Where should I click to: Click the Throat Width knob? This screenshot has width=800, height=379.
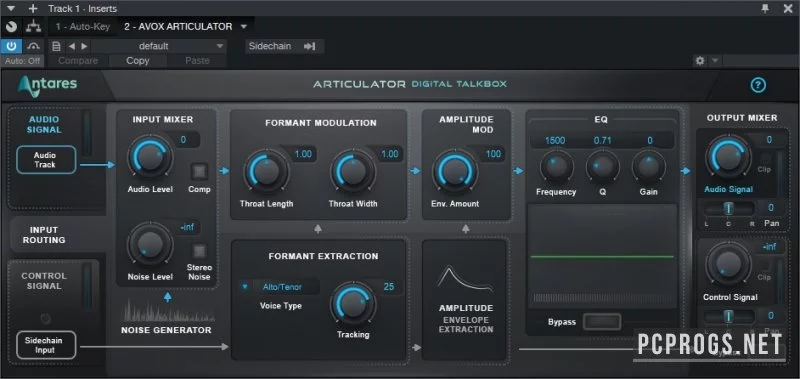(x=353, y=171)
